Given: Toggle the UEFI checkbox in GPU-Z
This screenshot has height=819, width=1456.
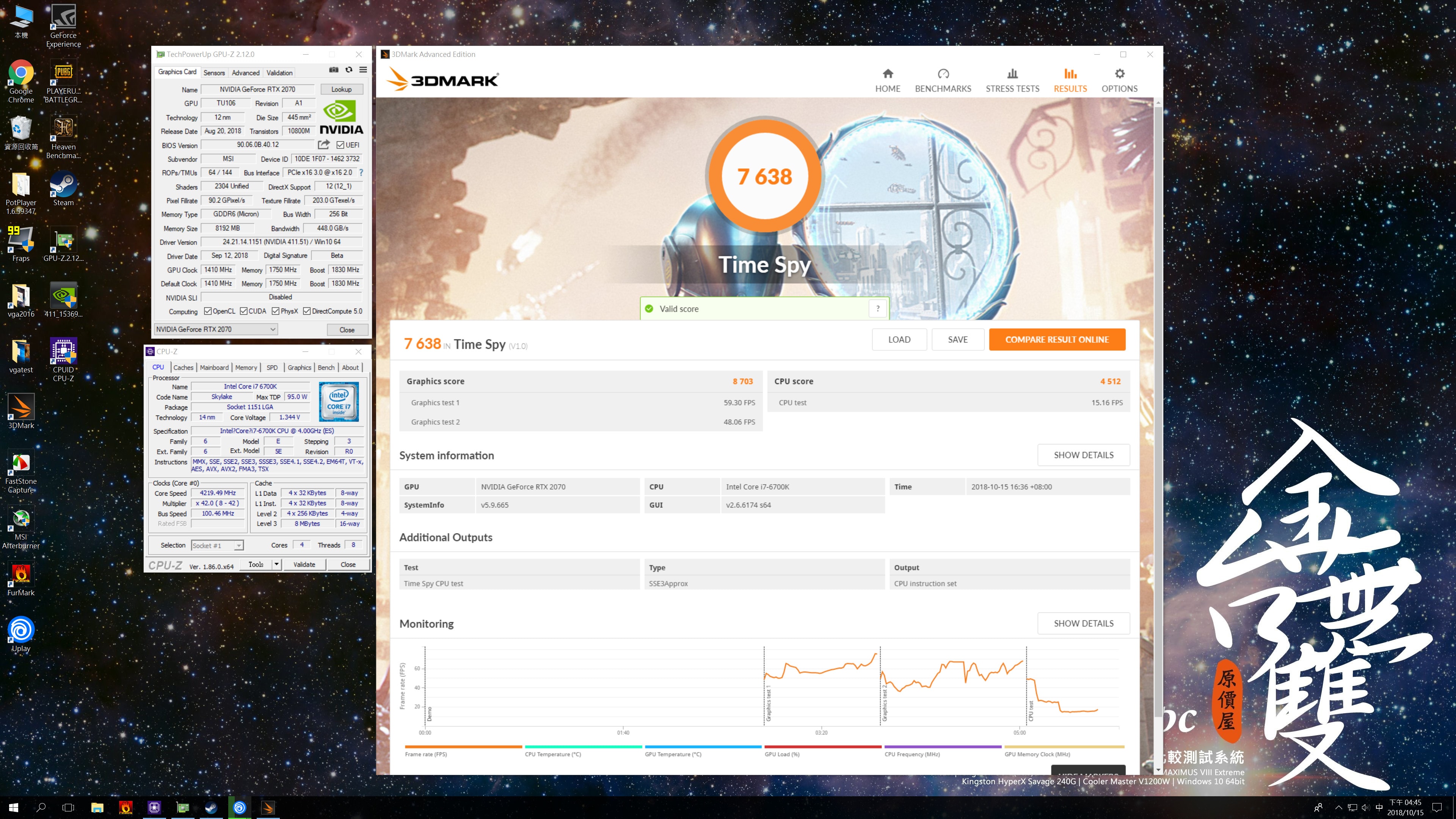Looking at the screenshot, I should pos(340,145).
